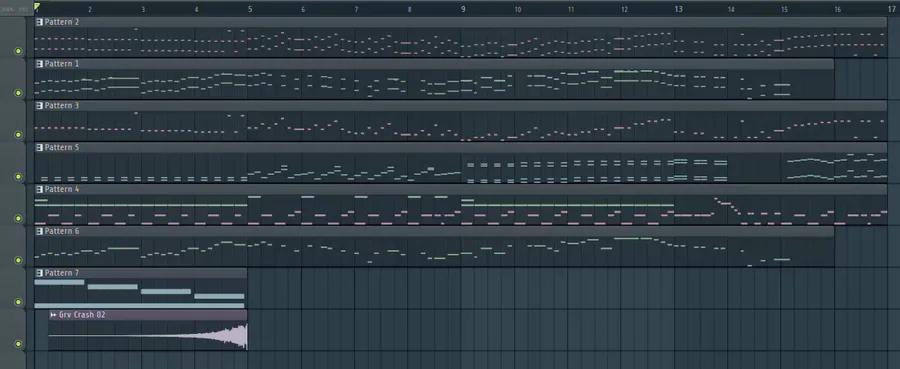
Task: Click the Grv Crash 02 audio clip icon
Action: click(53, 315)
